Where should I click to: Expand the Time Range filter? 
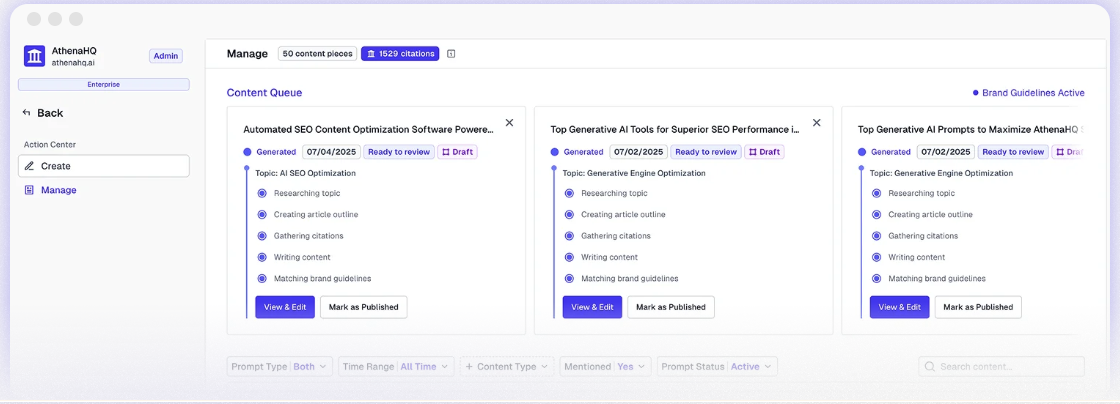[x=396, y=367]
